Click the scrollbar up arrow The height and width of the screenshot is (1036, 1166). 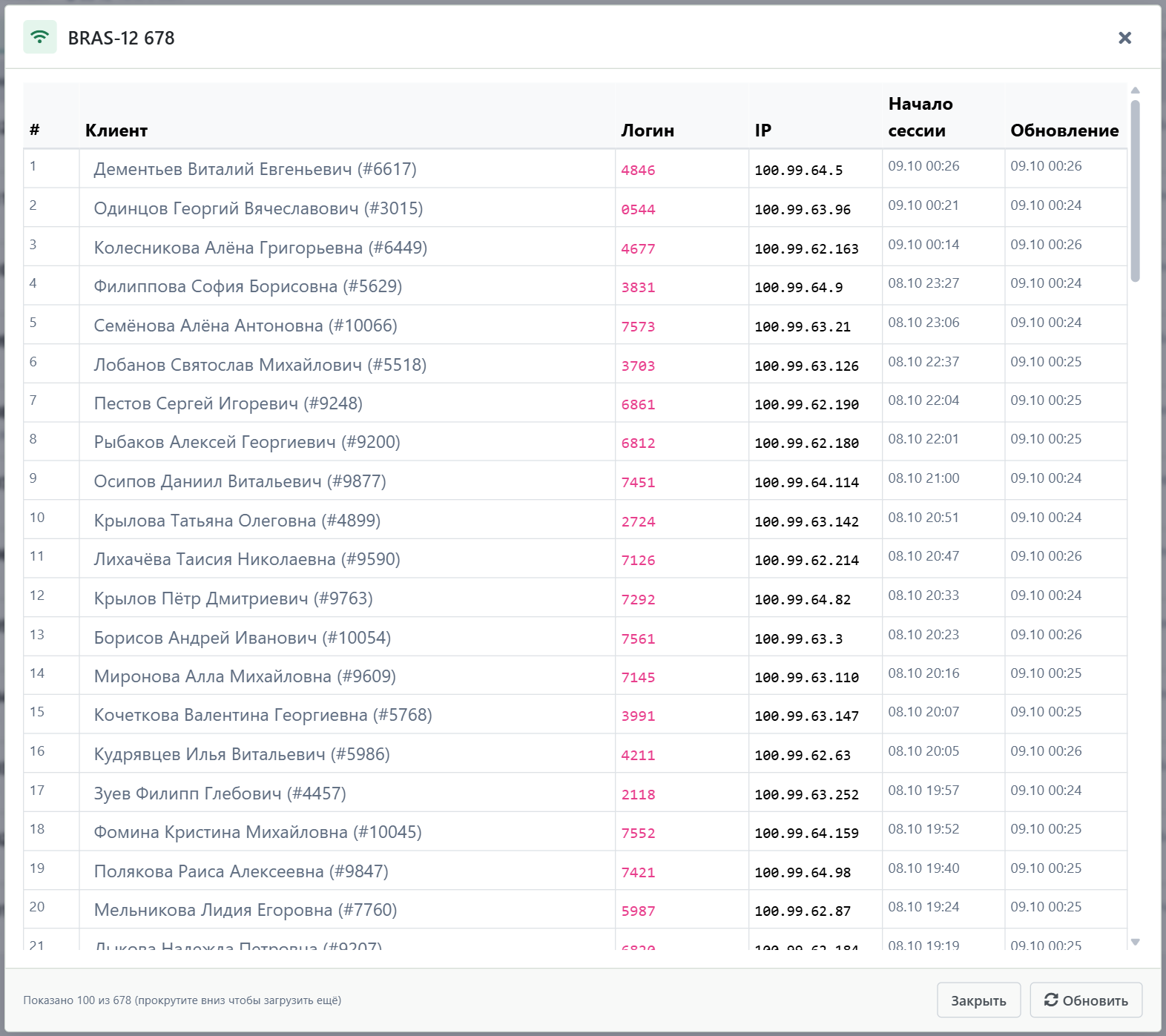1135,90
